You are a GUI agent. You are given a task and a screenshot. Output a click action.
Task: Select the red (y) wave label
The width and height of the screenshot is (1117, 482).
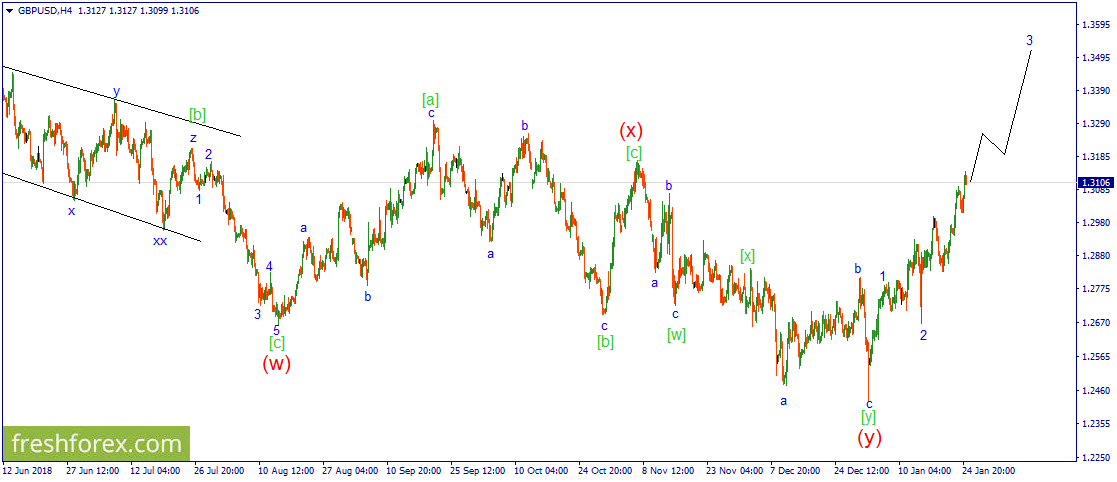[869, 436]
